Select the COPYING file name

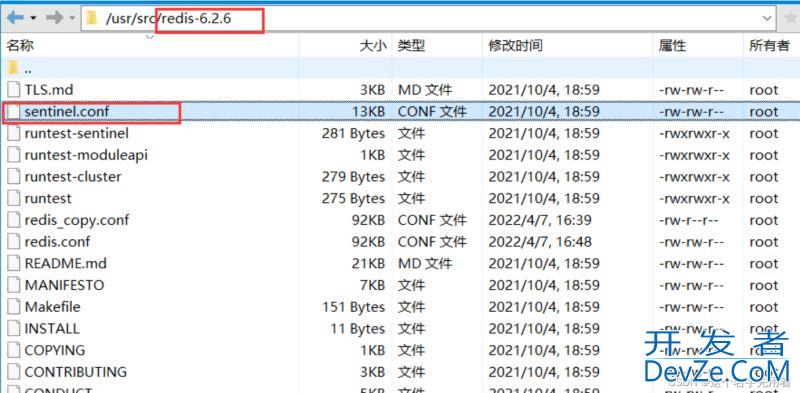pyautogui.click(x=55, y=350)
